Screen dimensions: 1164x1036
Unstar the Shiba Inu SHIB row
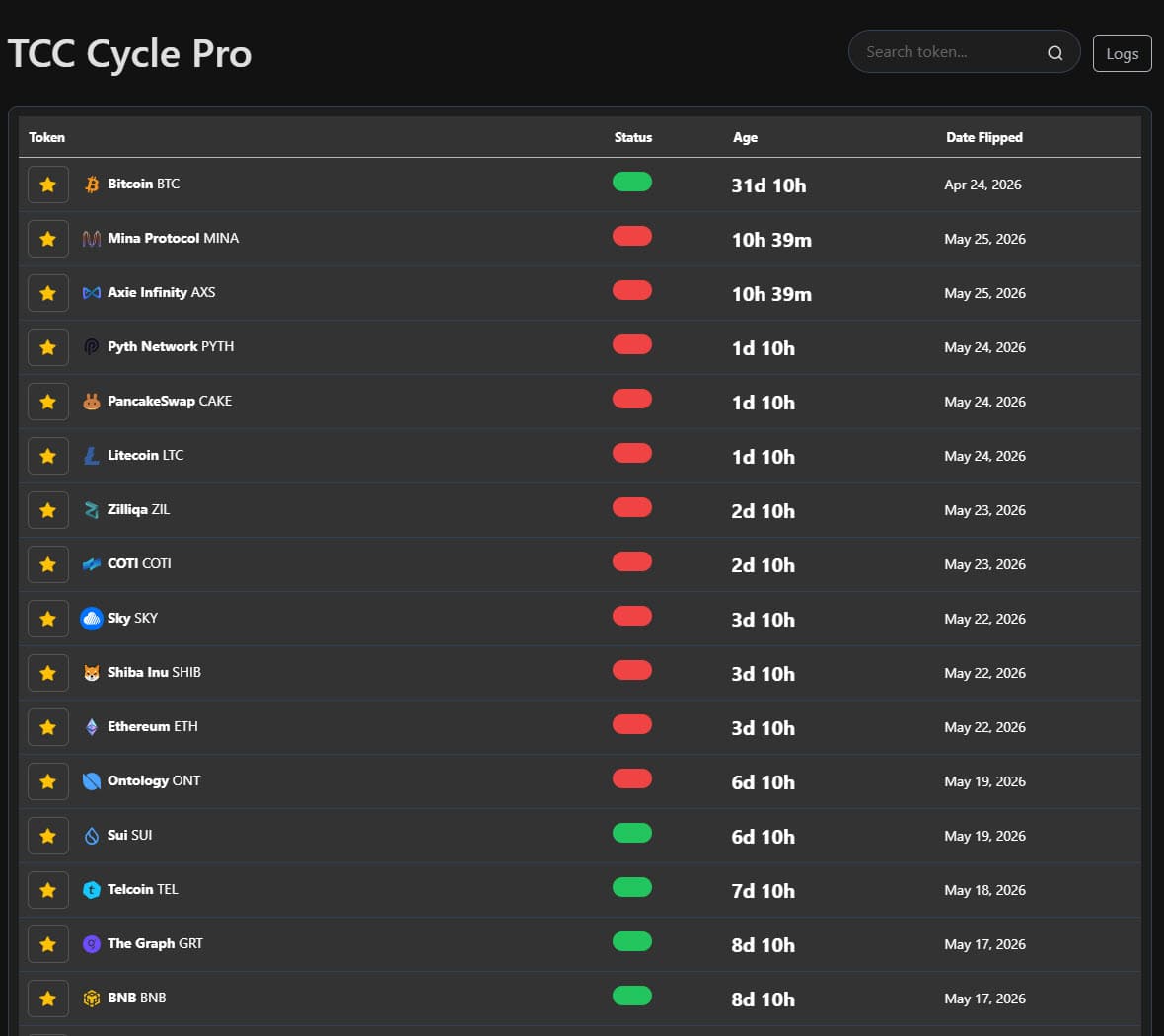pyautogui.click(x=48, y=673)
